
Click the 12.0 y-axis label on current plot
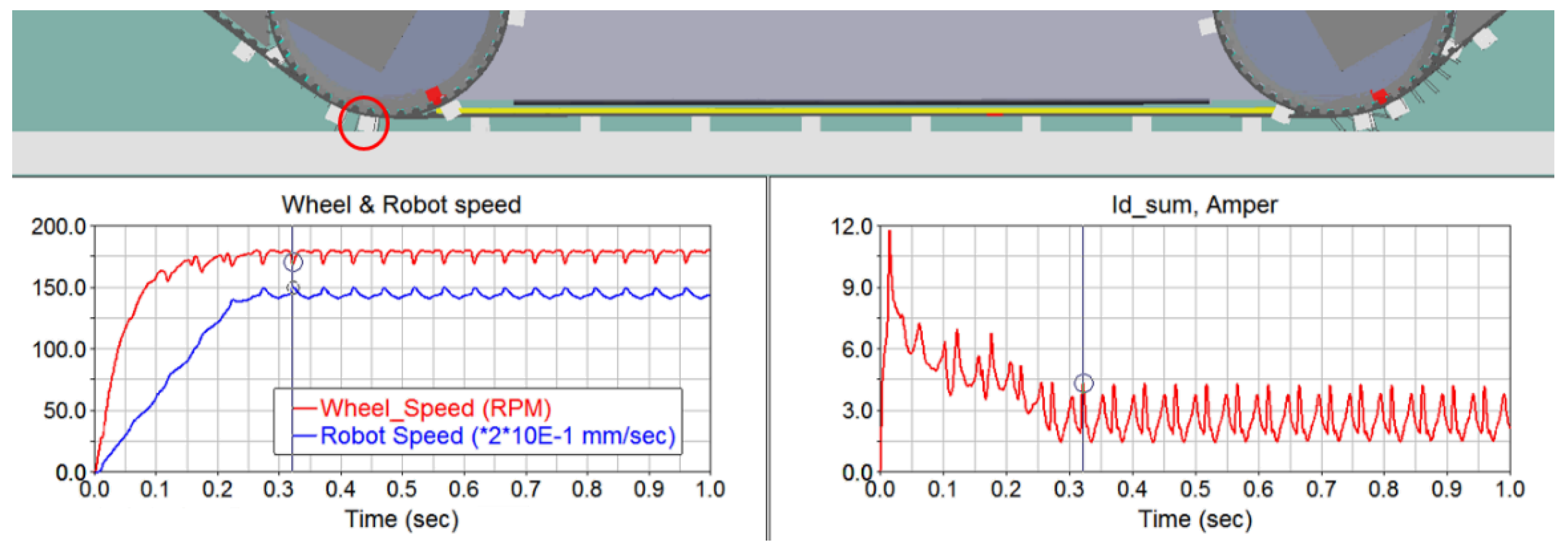[852, 227]
